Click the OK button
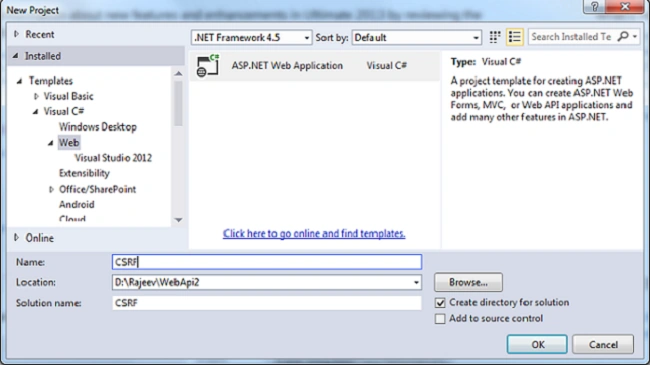650x365 pixels. click(x=537, y=344)
